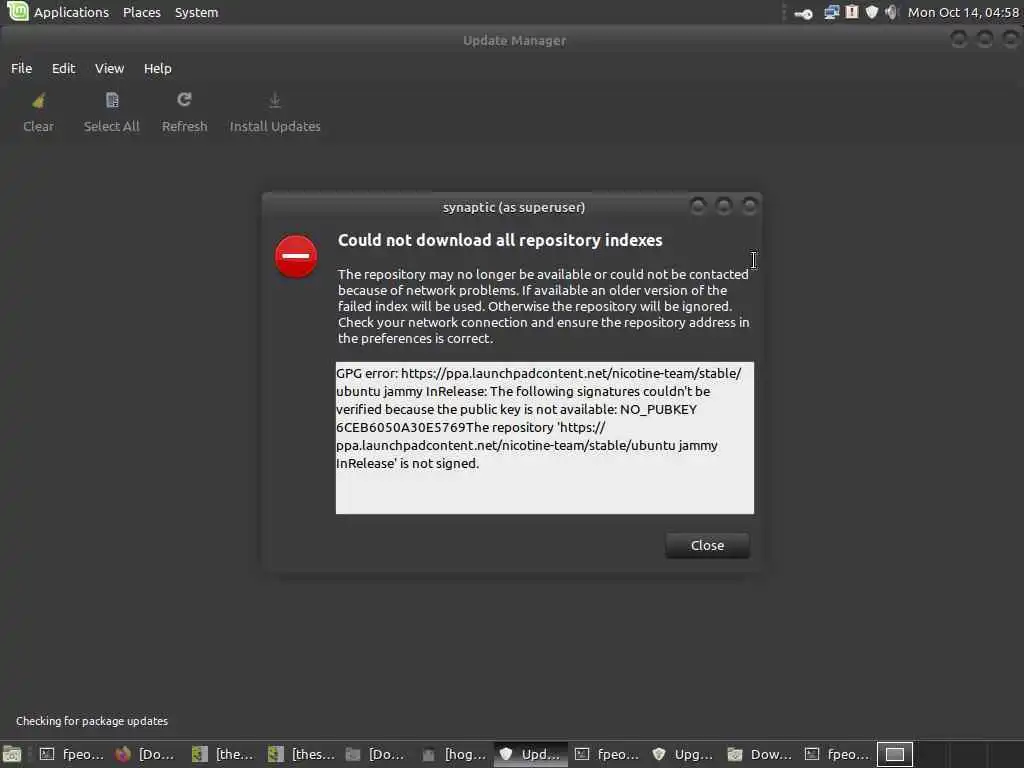Open the View menu in Update Manager
1024x768 pixels.
[109, 69]
